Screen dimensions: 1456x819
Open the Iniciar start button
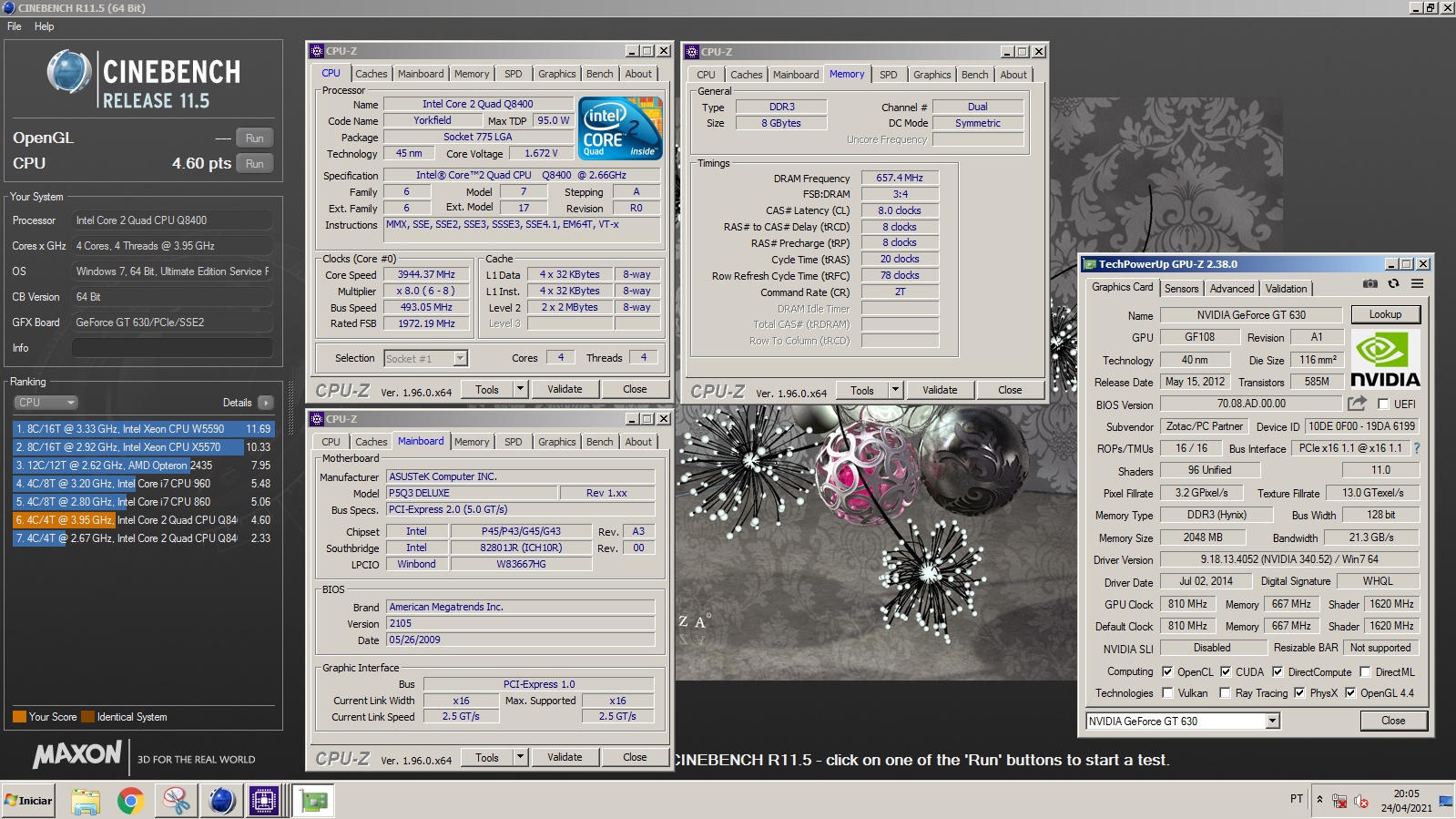[x=29, y=801]
